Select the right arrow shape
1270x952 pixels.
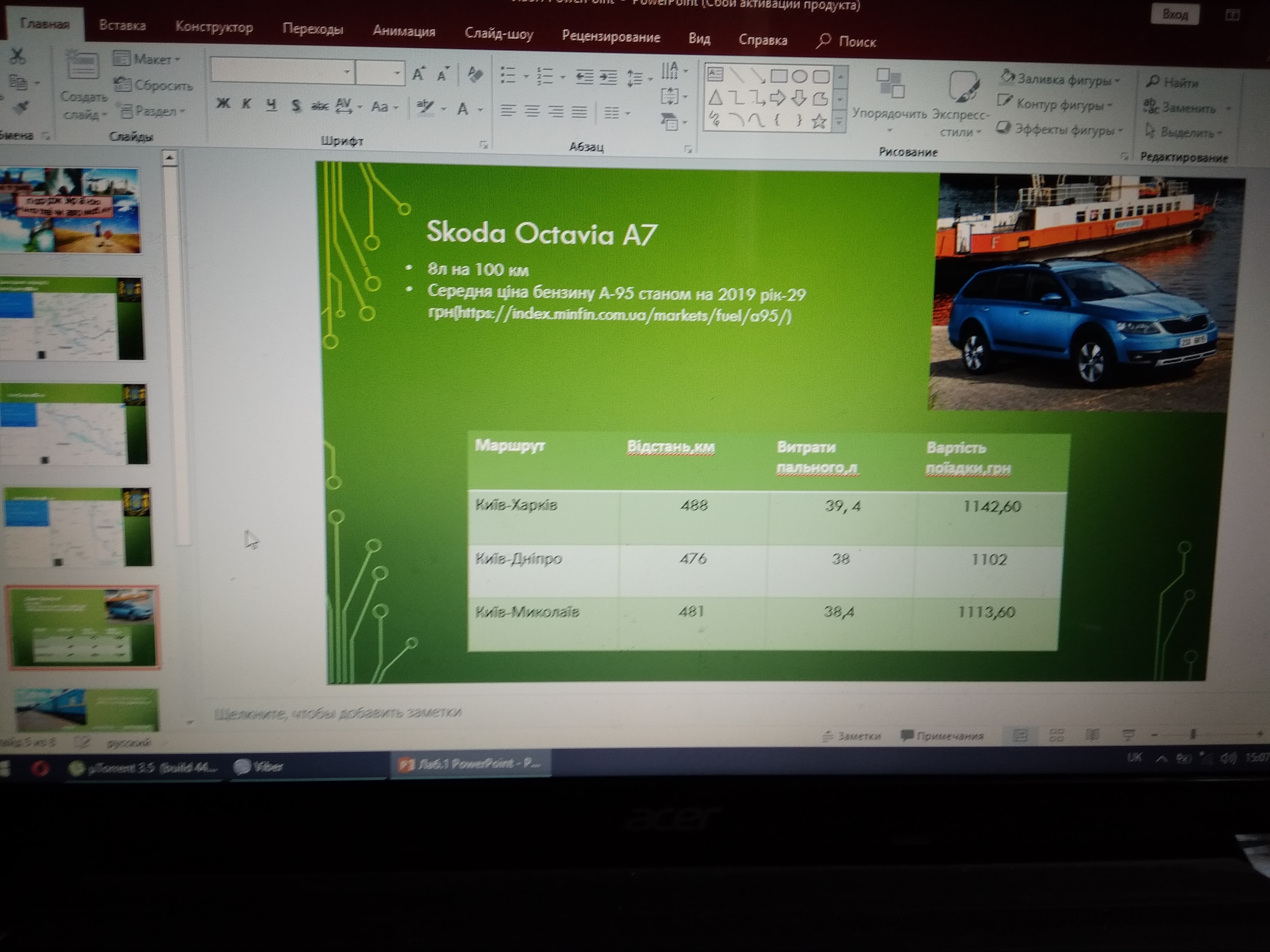[x=777, y=98]
